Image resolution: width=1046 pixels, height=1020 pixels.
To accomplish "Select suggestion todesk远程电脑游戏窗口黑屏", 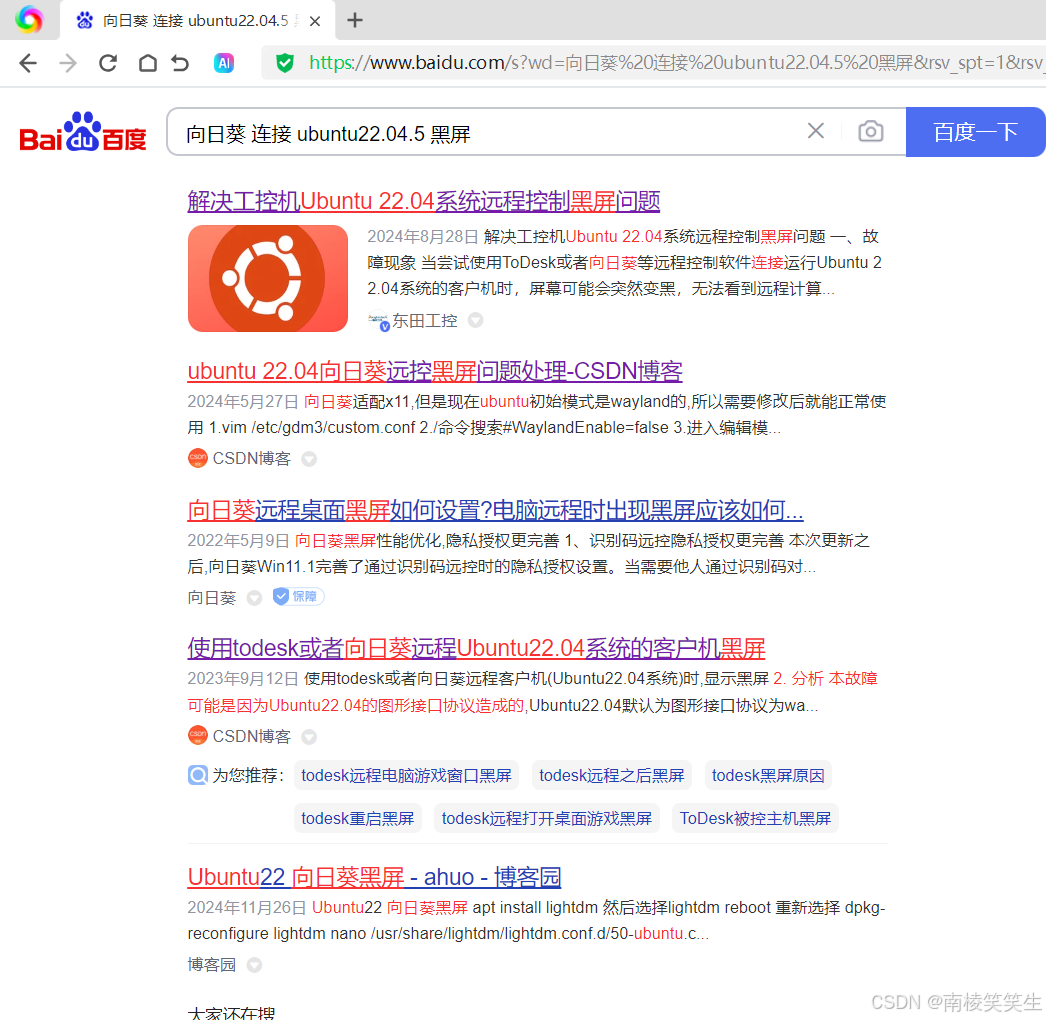I will click(406, 775).
